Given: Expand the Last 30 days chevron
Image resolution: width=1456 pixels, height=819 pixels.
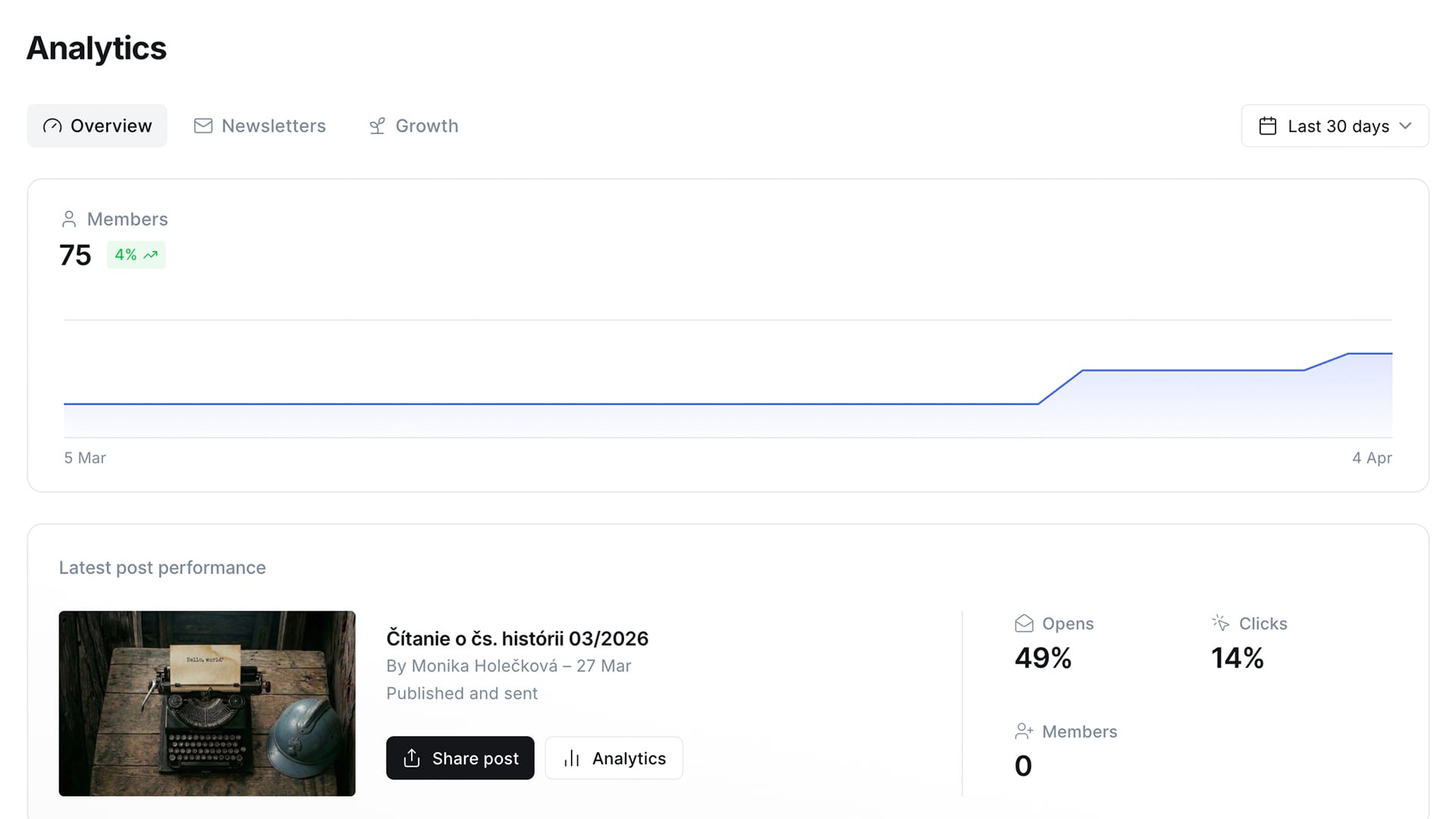Looking at the screenshot, I should point(1405,126).
